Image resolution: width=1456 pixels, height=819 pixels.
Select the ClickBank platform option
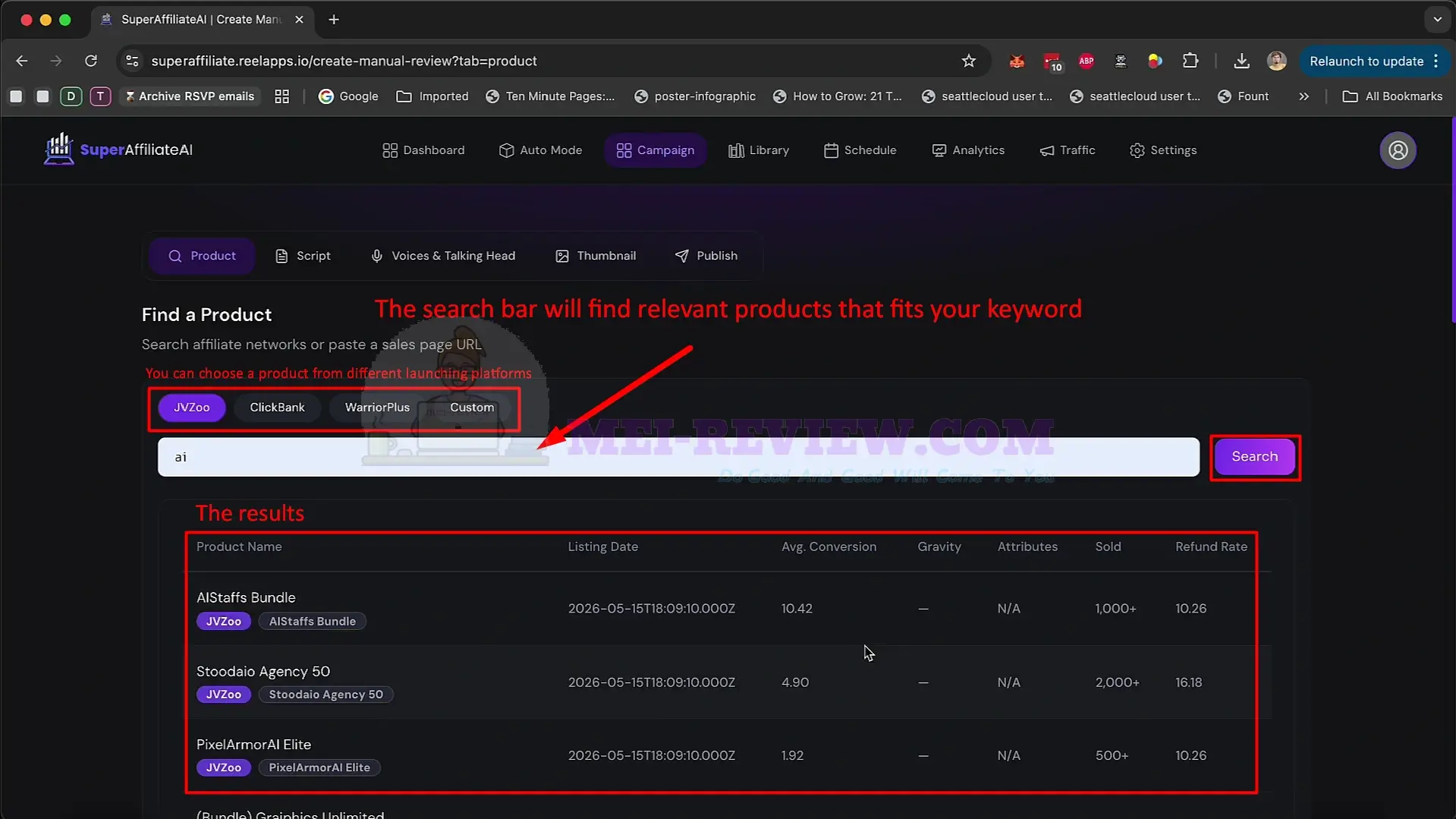(277, 408)
